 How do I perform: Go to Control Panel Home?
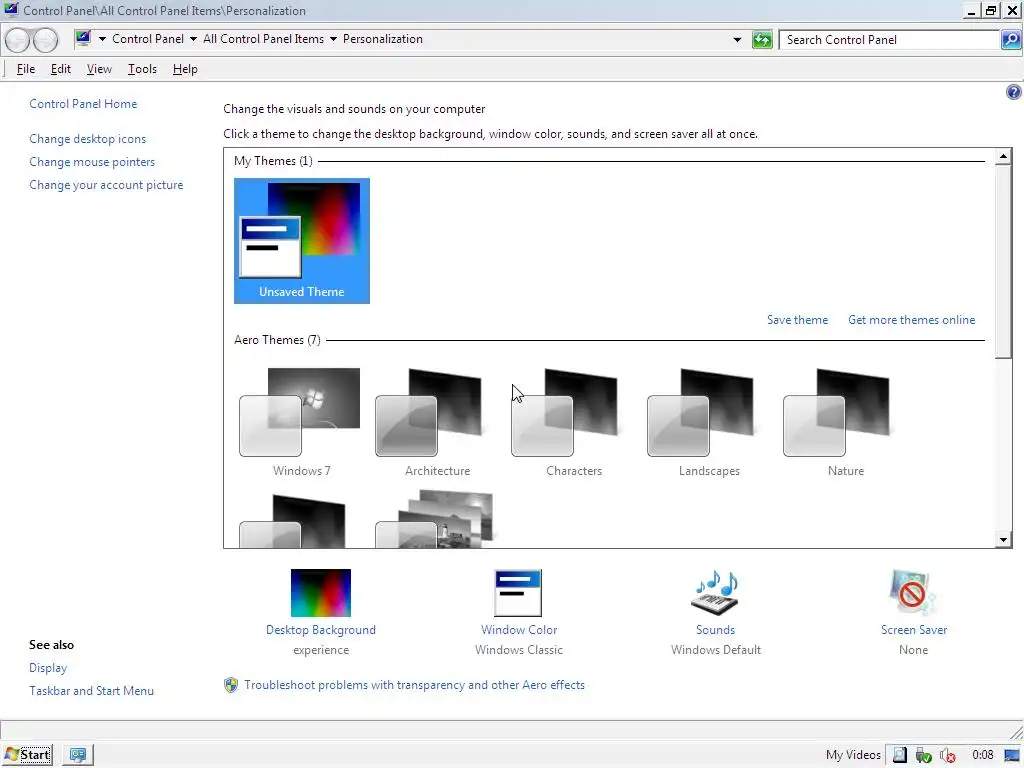tap(83, 104)
